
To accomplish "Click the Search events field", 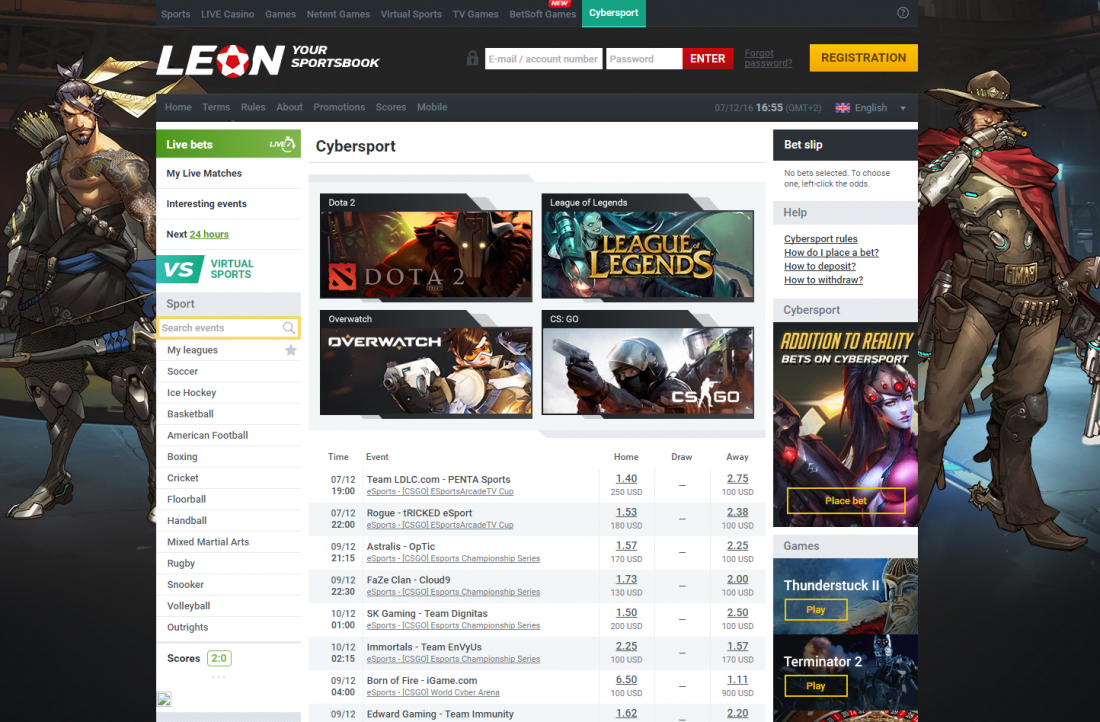I will coord(228,328).
